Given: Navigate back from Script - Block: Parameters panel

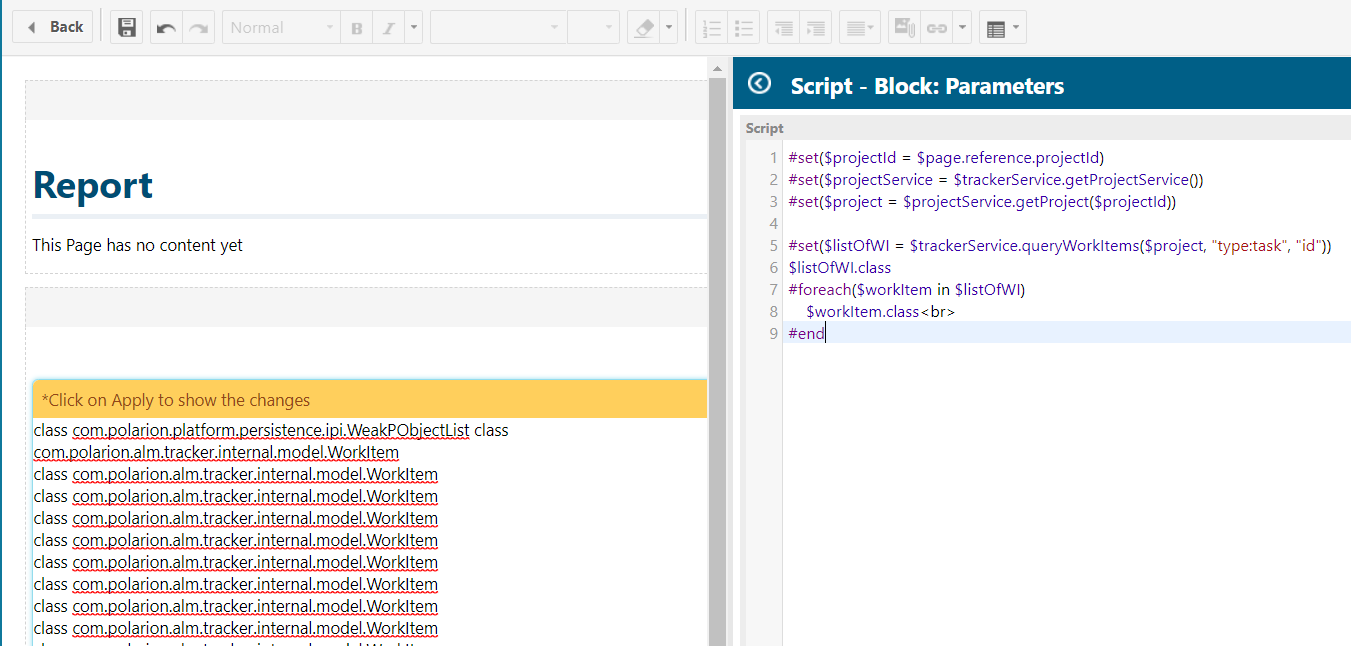Looking at the screenshot, I should coord(759,84).
